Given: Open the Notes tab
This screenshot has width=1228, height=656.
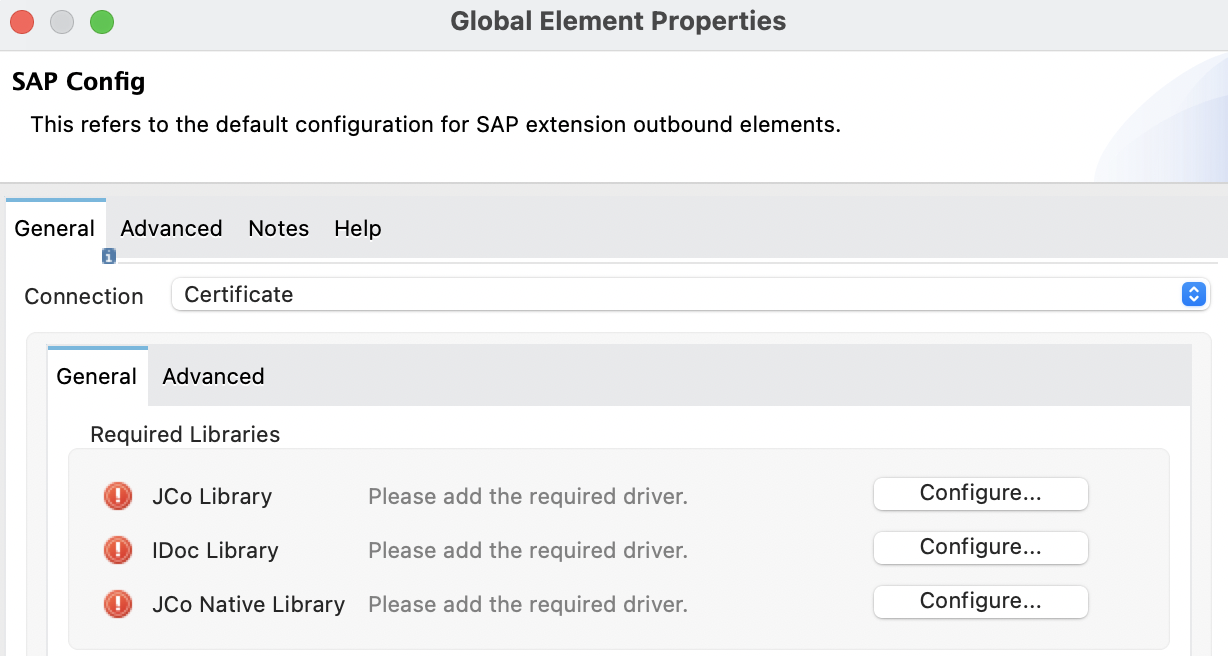Looking at the screenshot, I should click(x=278, y=228).
